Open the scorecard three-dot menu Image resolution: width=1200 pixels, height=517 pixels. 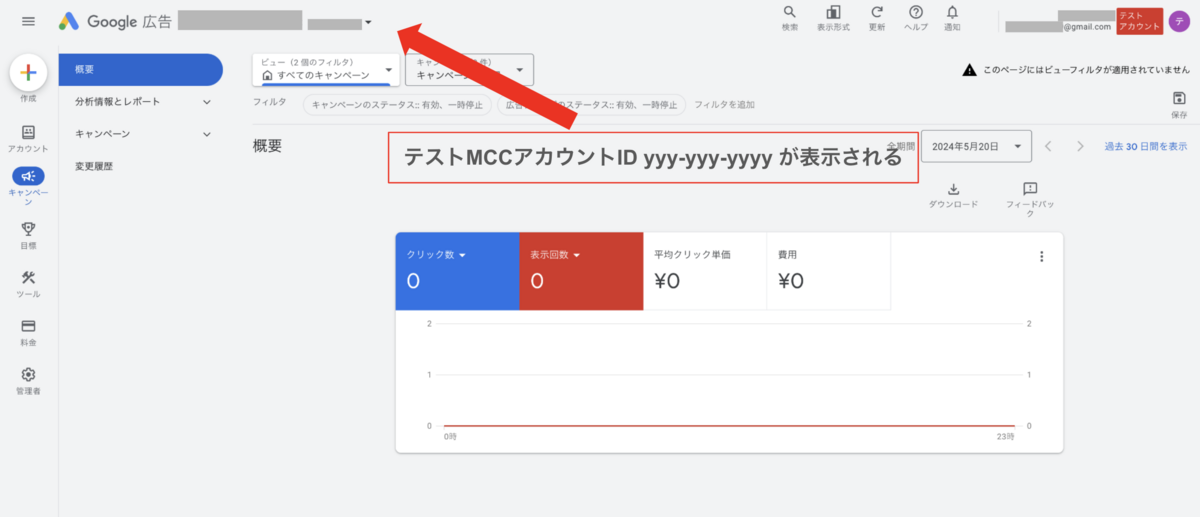coord(1041,256)
